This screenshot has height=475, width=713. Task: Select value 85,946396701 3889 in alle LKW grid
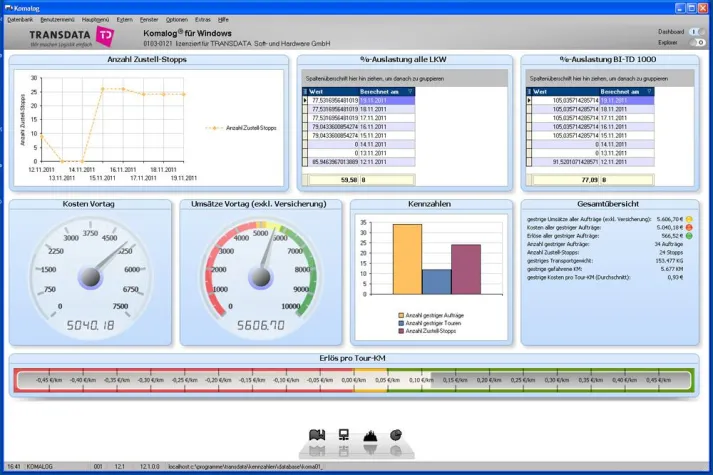point(334,162)
